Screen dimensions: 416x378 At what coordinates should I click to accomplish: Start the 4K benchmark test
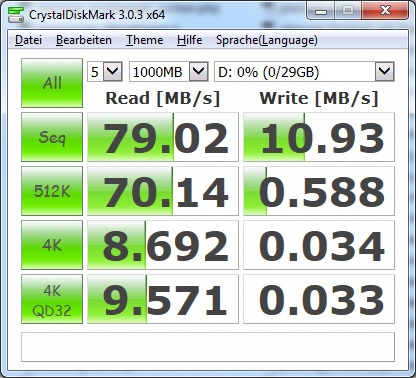[x=52, y=245]
